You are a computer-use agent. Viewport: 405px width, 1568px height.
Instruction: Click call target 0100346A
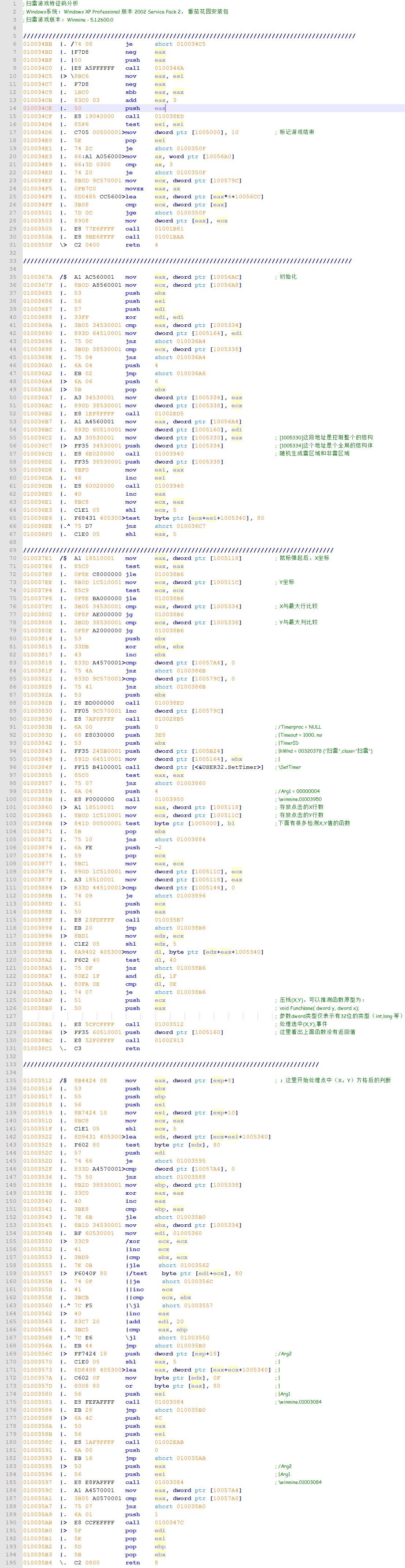[x=169, y=68]
